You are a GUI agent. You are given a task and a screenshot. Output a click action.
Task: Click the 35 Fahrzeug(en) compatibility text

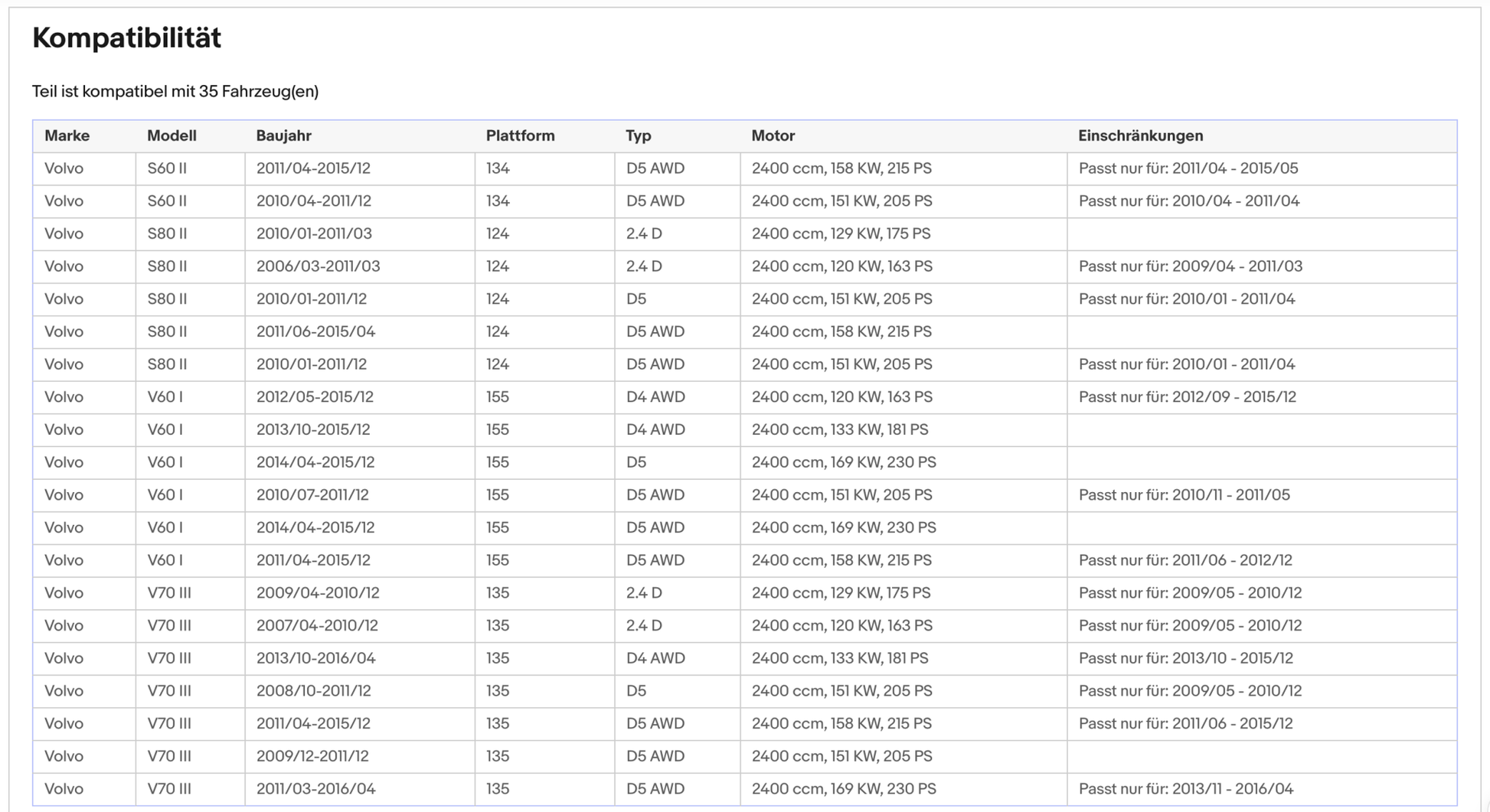click(x=259, y=91)
